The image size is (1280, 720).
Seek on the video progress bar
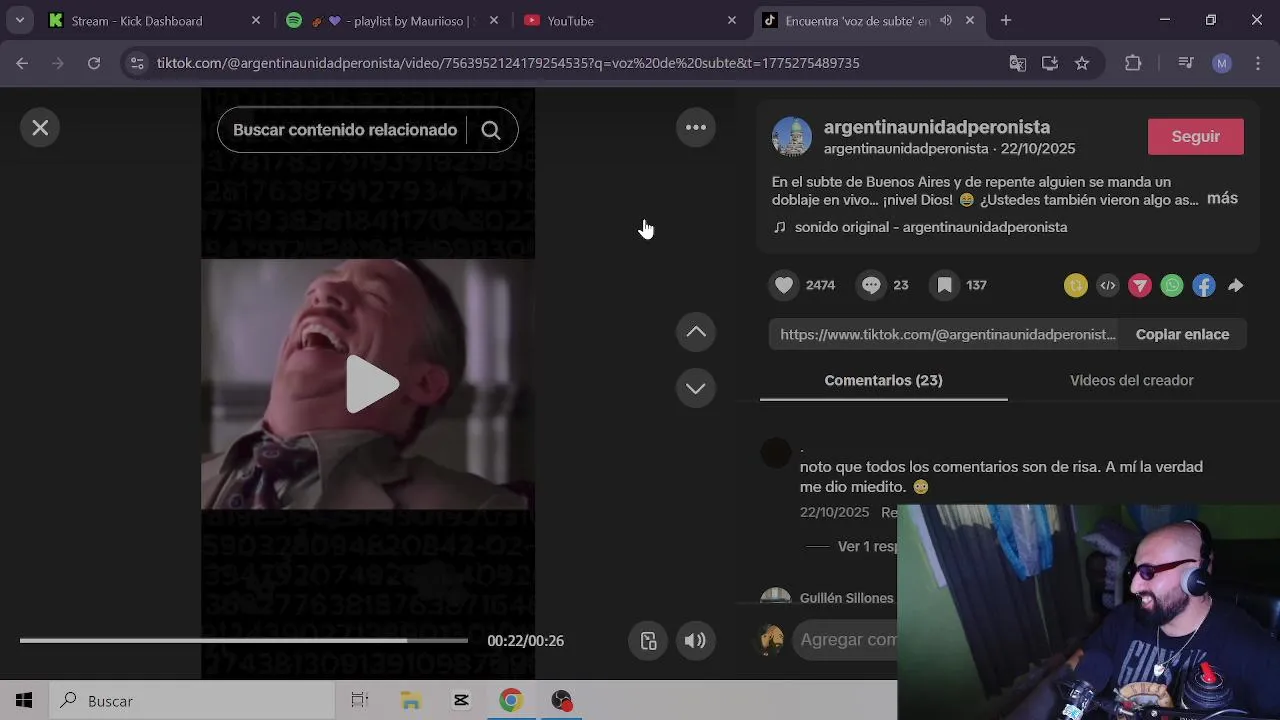(x=244, y=640)
